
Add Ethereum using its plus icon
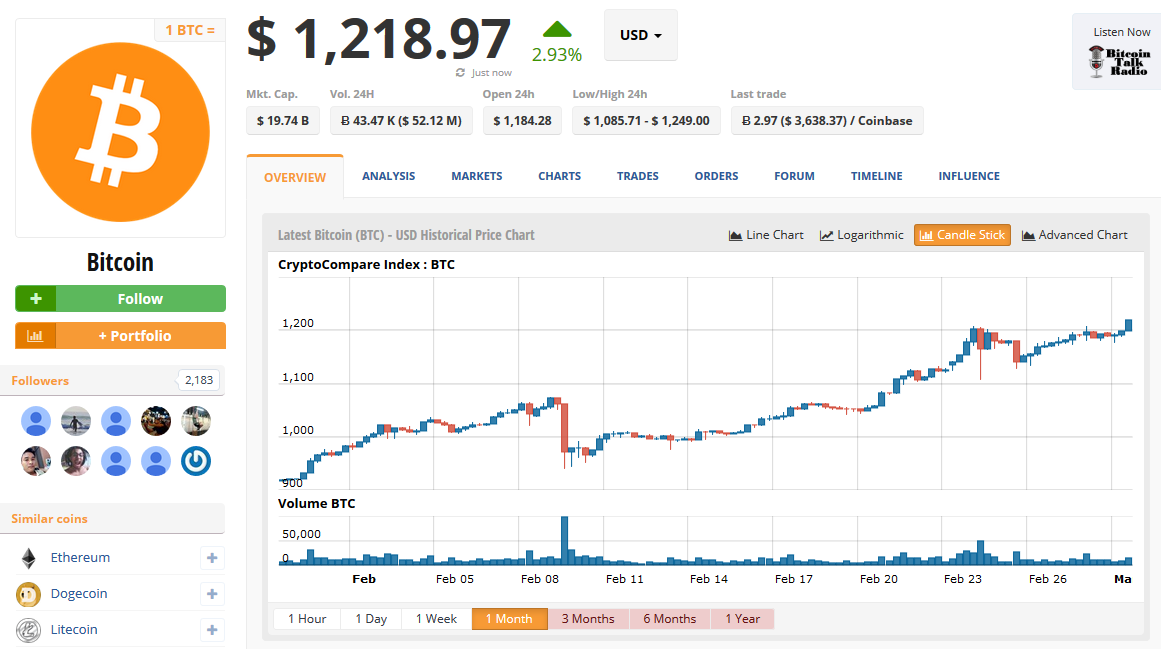pyautogui.click(x=212, y=558)
